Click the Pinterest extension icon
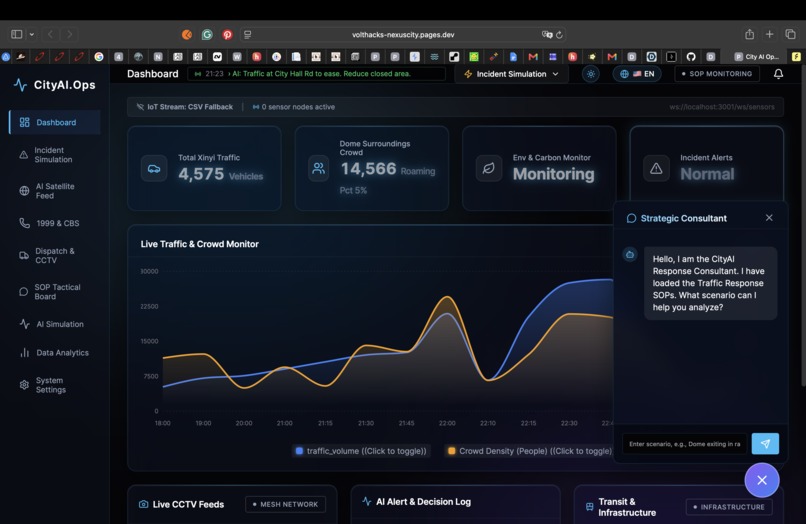Viewport: 806px width, 524px height. (227, 34)
